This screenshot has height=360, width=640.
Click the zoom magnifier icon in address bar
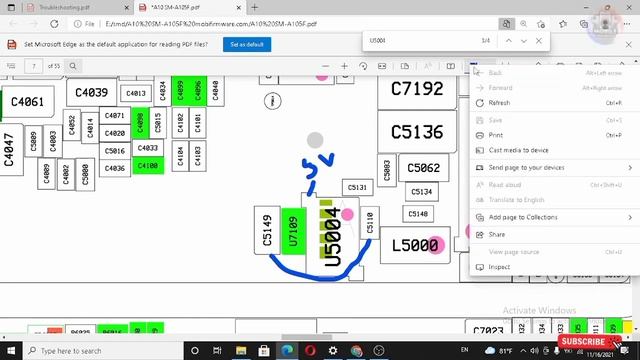(x=524, y=24)
